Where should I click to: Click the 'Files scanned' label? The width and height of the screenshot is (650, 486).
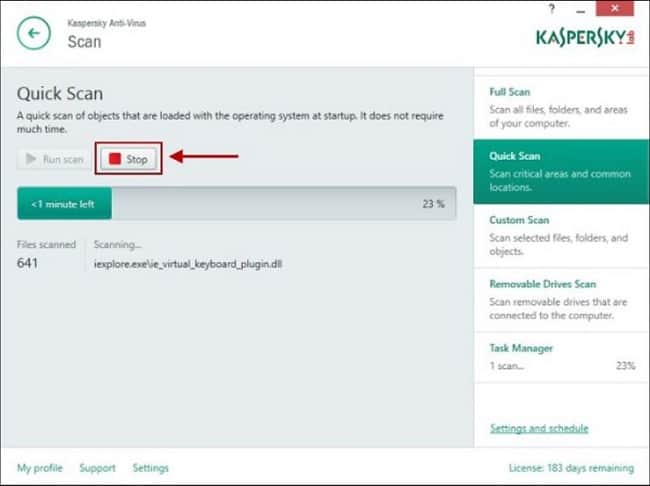coord(46,244)
